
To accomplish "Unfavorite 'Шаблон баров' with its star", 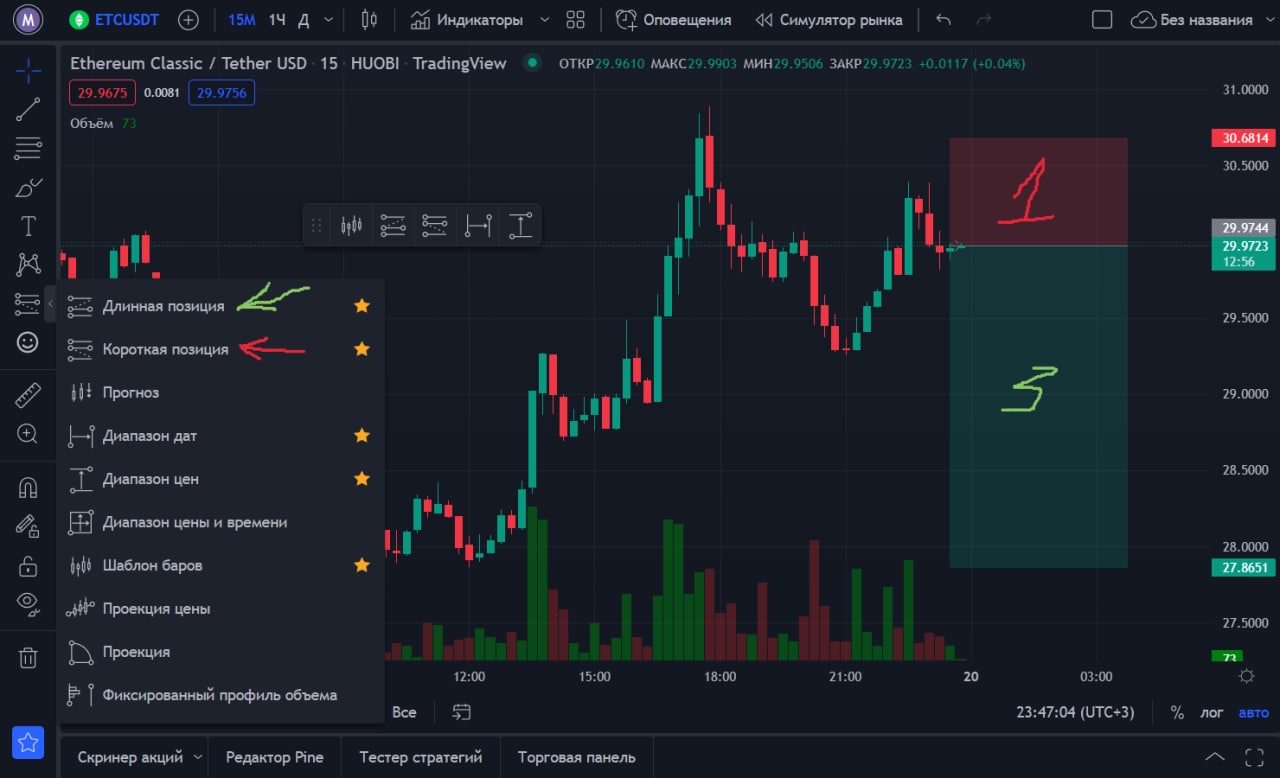I will (x=362, y=565).
